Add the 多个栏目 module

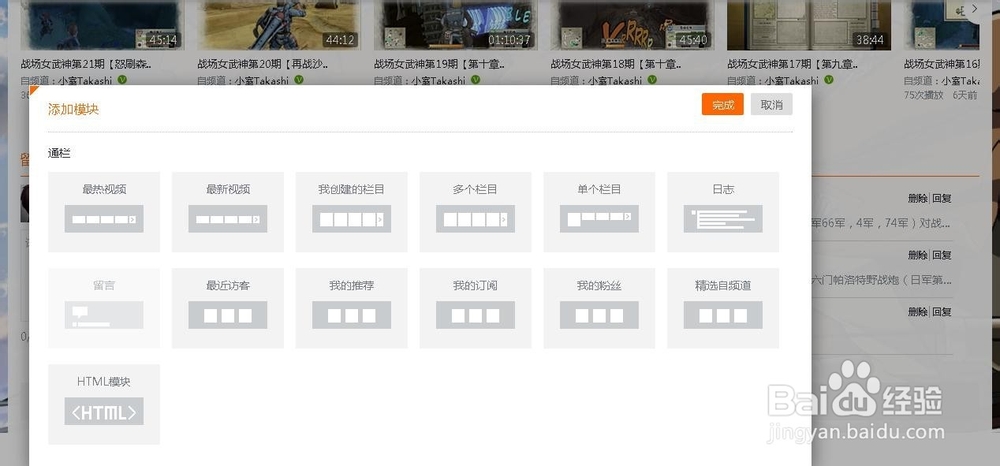pyautogui.click(x=475, y=212)
